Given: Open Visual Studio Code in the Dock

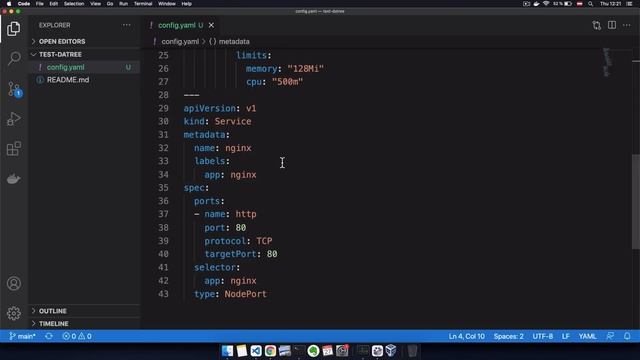Looking at the screenshot, I should click(x=256, y=351).
